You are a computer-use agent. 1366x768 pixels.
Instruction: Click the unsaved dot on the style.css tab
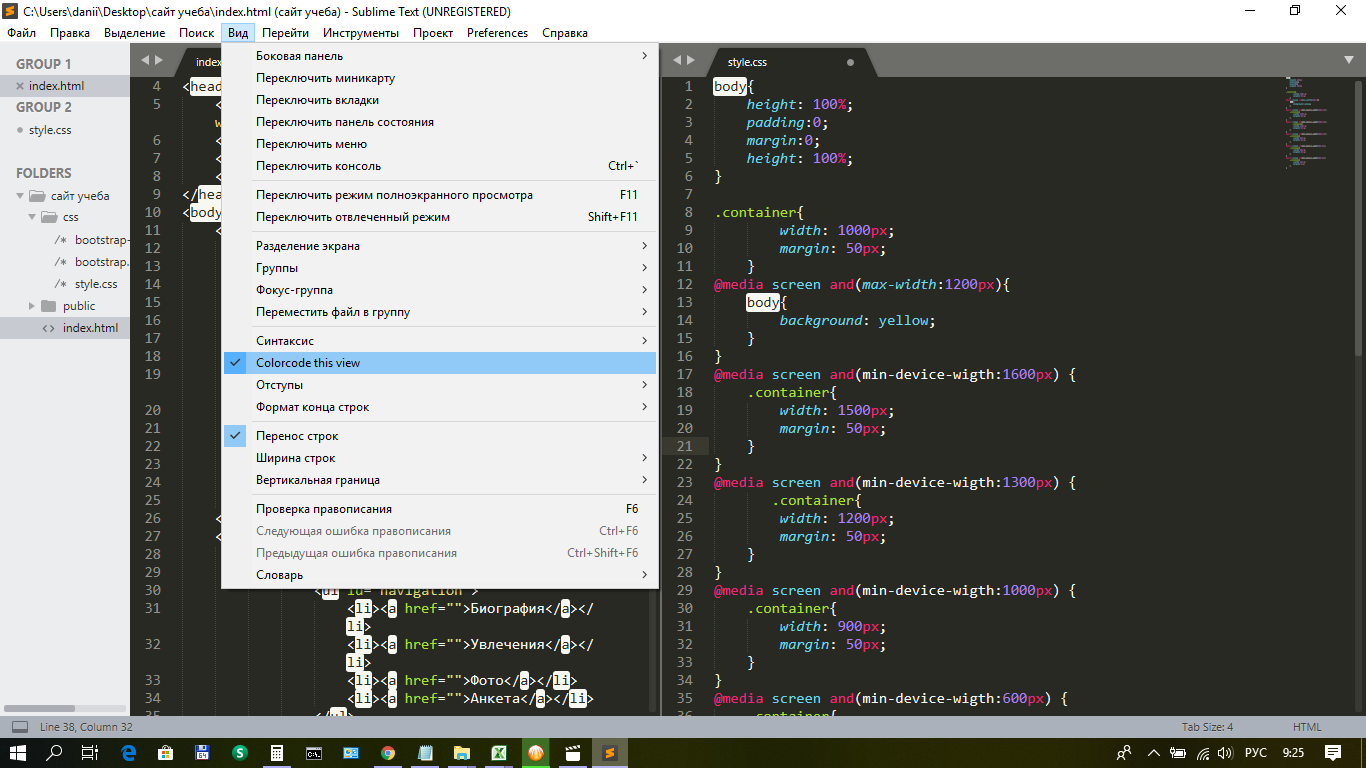tap(851, 62)
